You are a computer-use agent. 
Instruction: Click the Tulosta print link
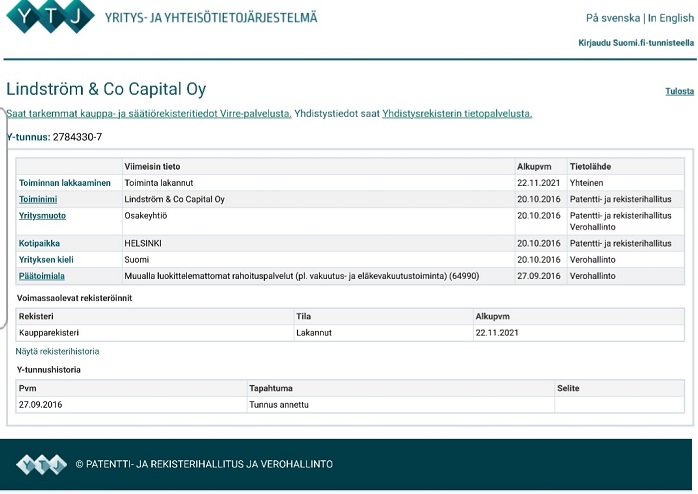click(x=679, y=91)
